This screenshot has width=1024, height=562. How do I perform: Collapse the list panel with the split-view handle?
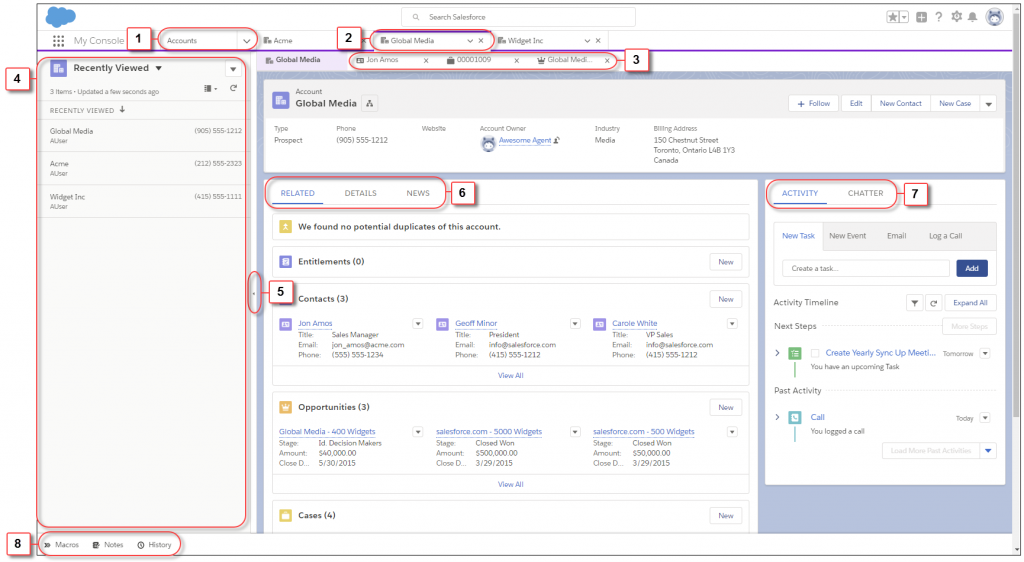click(x=253, y=293)
